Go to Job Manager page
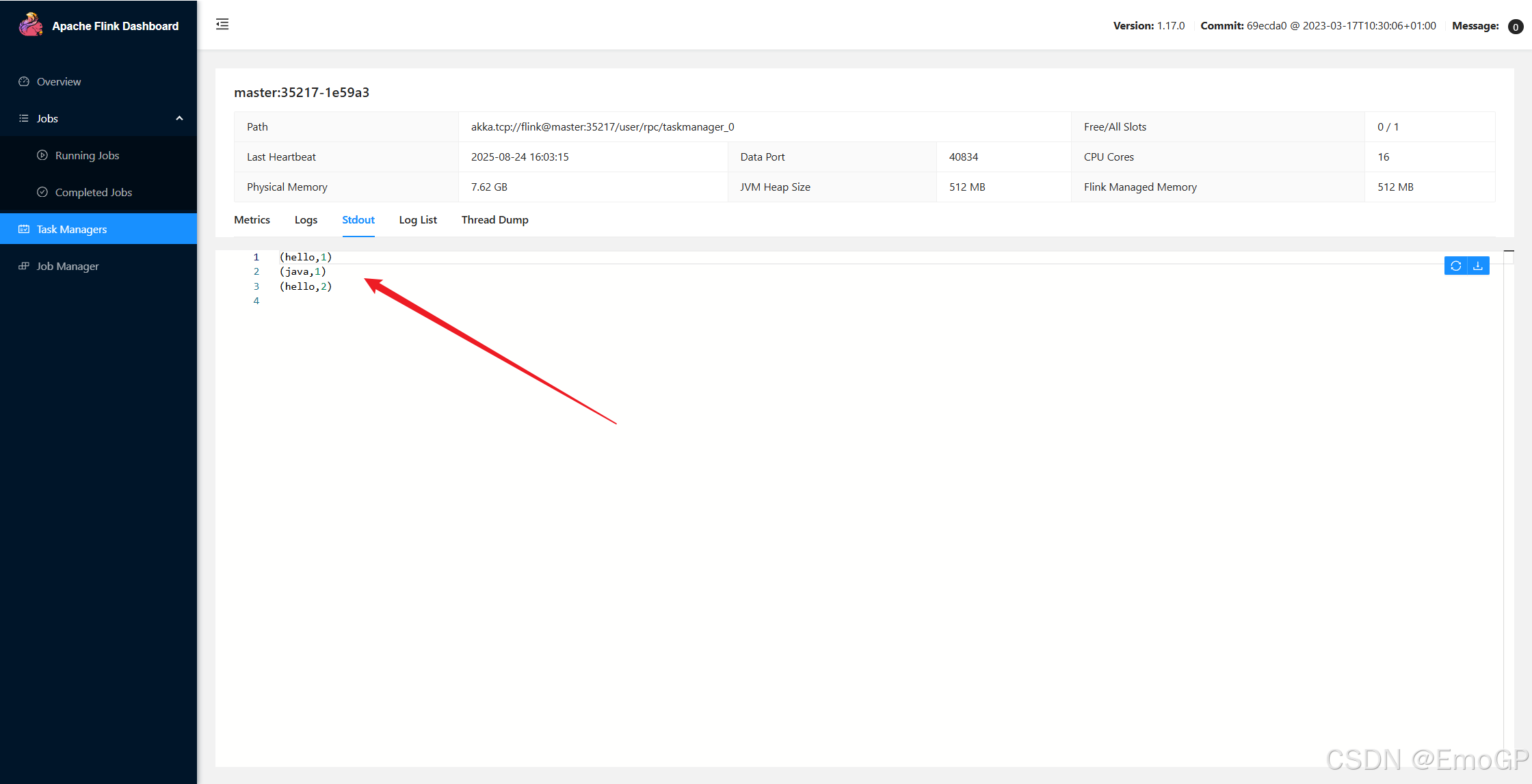This screenshot has height=784, width=1532. point(98,266)
